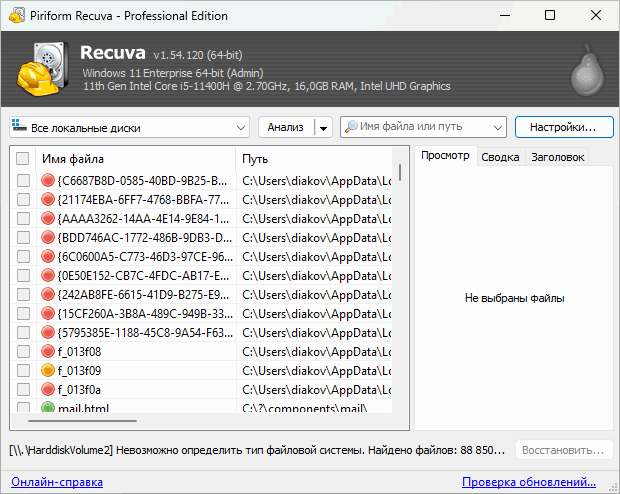Expand the arrow next to Анализ button
This screenshot has width=620, height=494.
322,128
